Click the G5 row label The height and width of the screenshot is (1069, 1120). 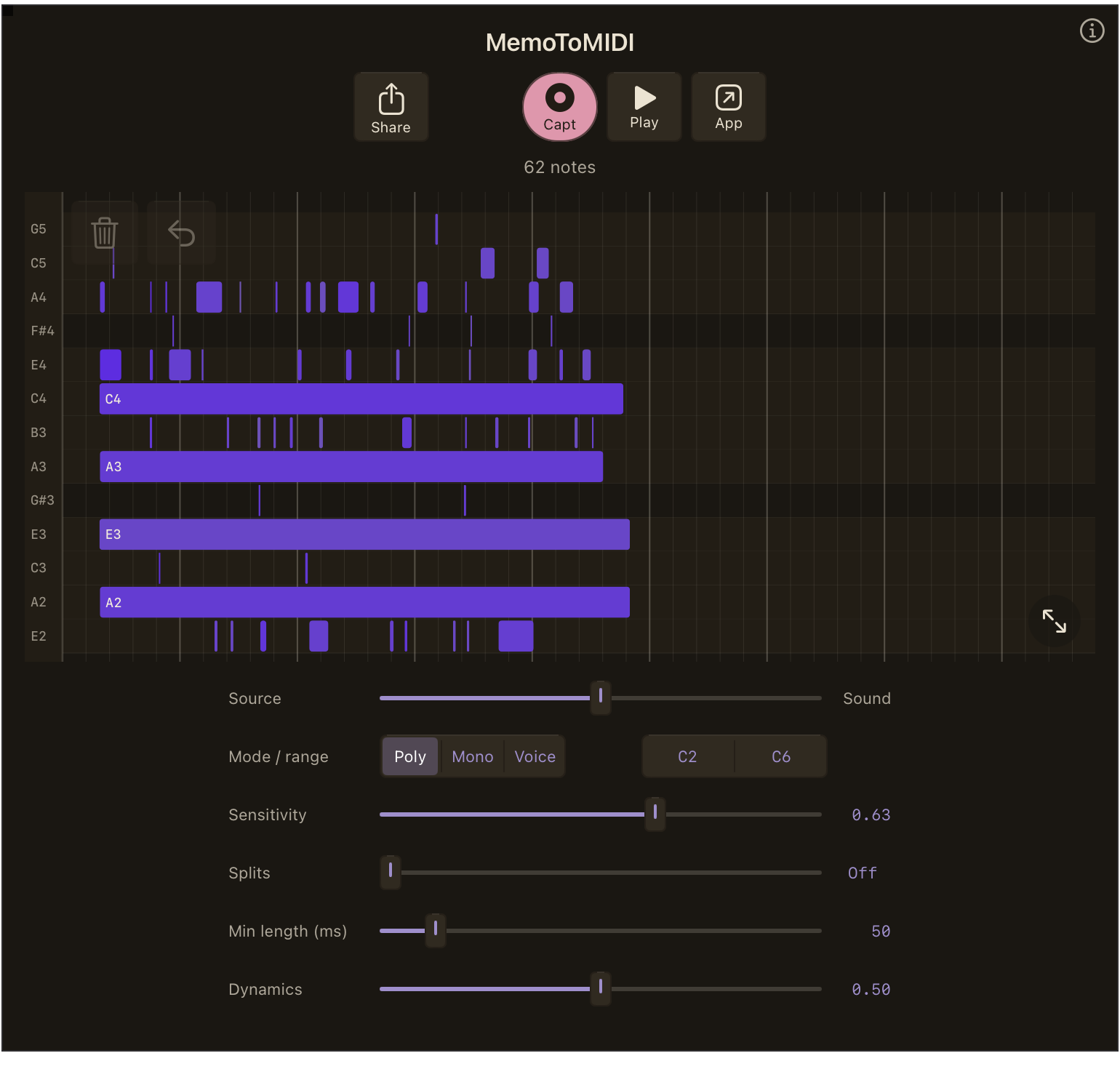click(39, 229)
